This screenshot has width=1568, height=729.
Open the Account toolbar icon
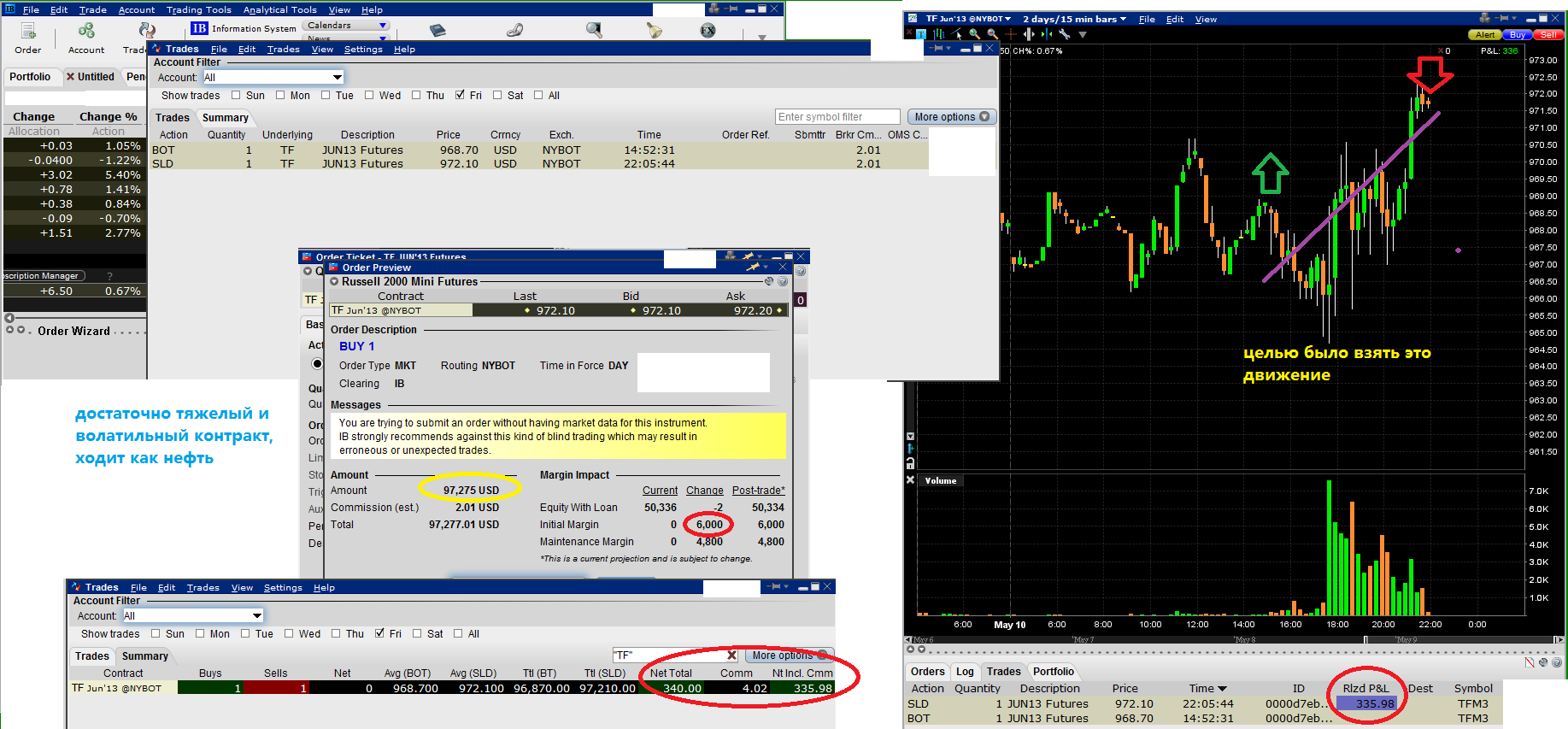(86, 32)
